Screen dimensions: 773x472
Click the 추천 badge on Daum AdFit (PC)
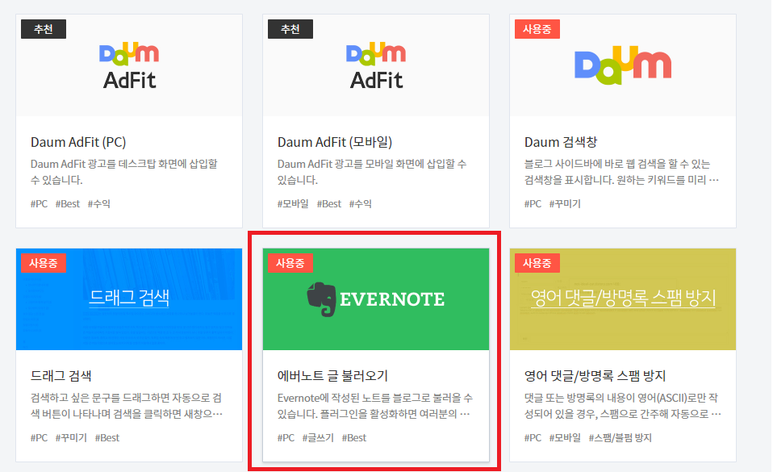tap(43, 29)
